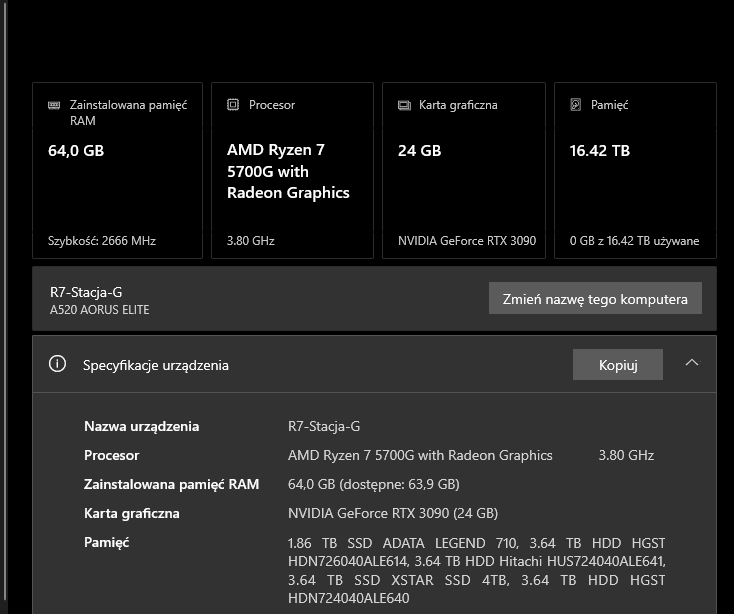Click Pamięć label in specifications list

[106, 542]
